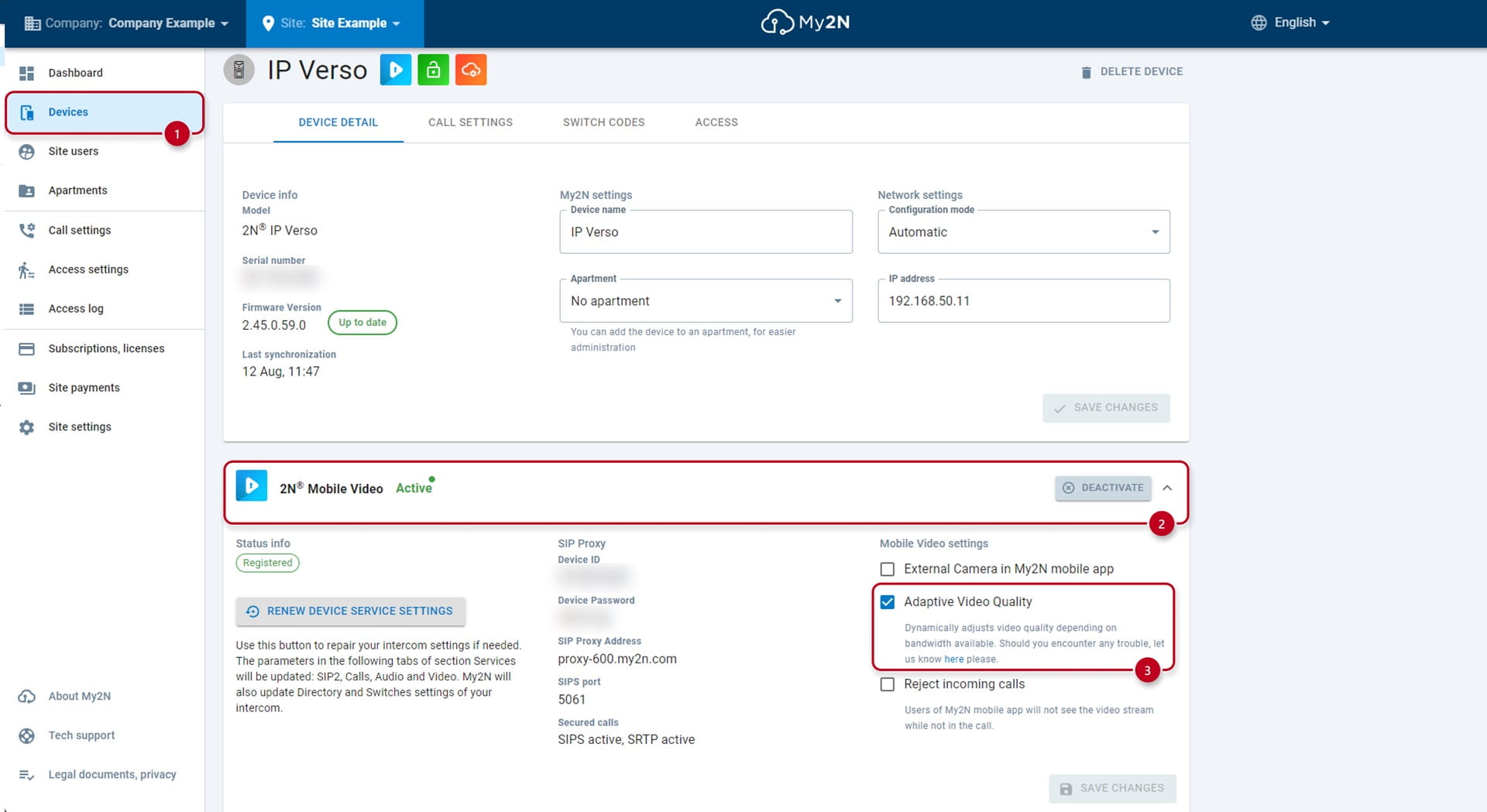Click the 'Up to date' firmware badge
Viewport: 1487px width, 812px height.
coord(362,323)
